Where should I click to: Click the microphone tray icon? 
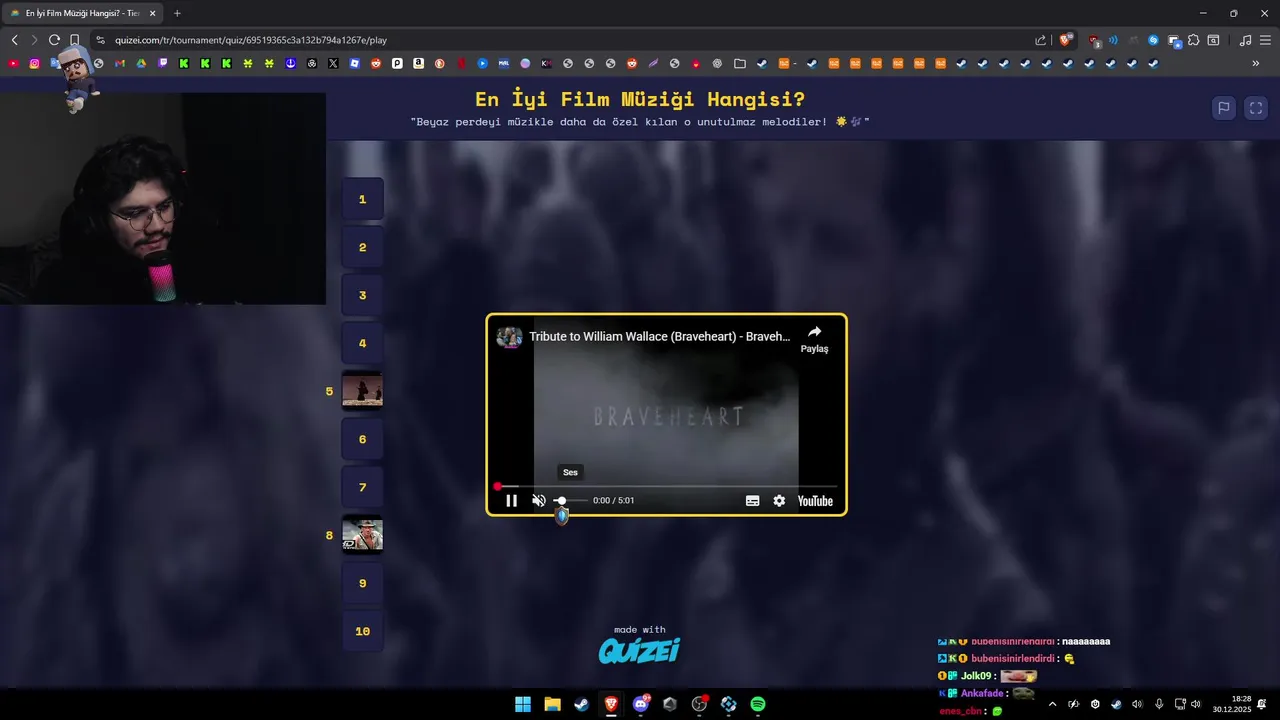pyautogui.click(x=1159, y=704)
